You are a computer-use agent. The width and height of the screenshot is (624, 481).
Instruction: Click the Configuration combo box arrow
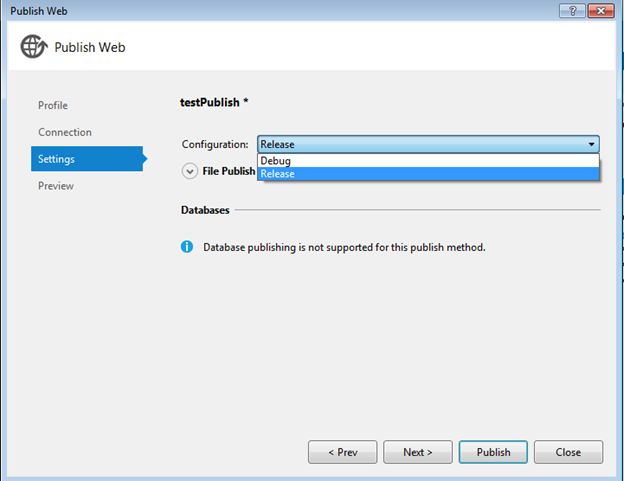point(591,144)
